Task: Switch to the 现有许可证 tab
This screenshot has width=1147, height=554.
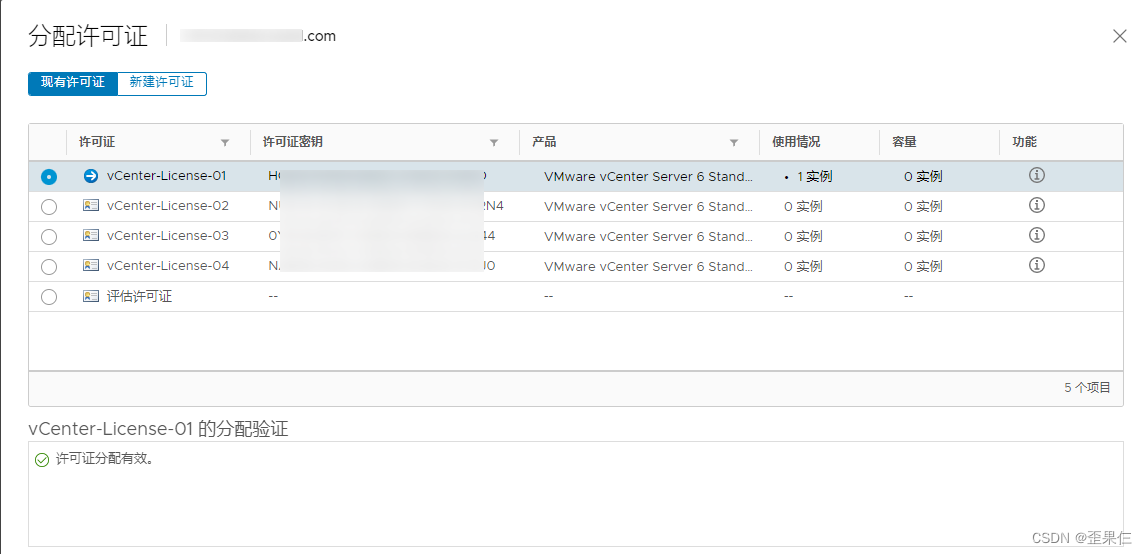Action: (72, 83)
